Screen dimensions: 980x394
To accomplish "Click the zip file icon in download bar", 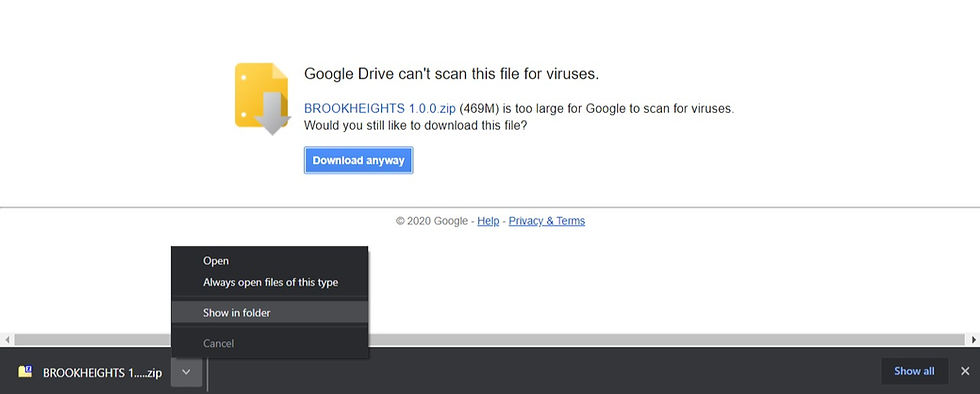I will click(25, 372).
